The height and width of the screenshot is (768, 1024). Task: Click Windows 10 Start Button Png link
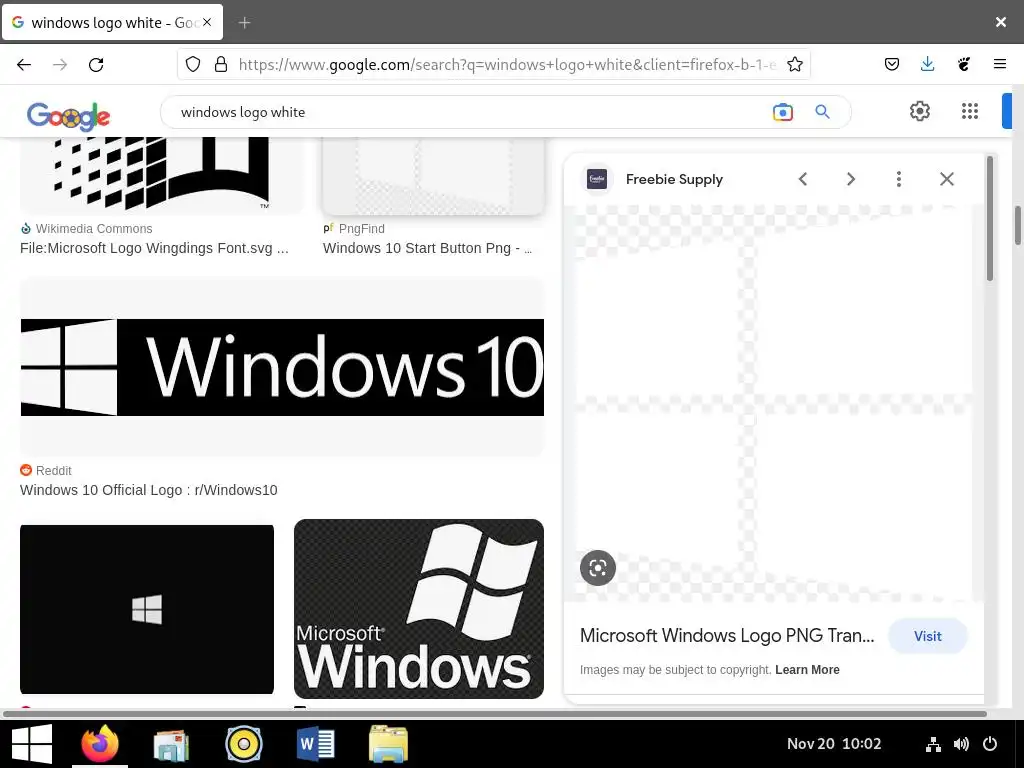tap(427, 248)
